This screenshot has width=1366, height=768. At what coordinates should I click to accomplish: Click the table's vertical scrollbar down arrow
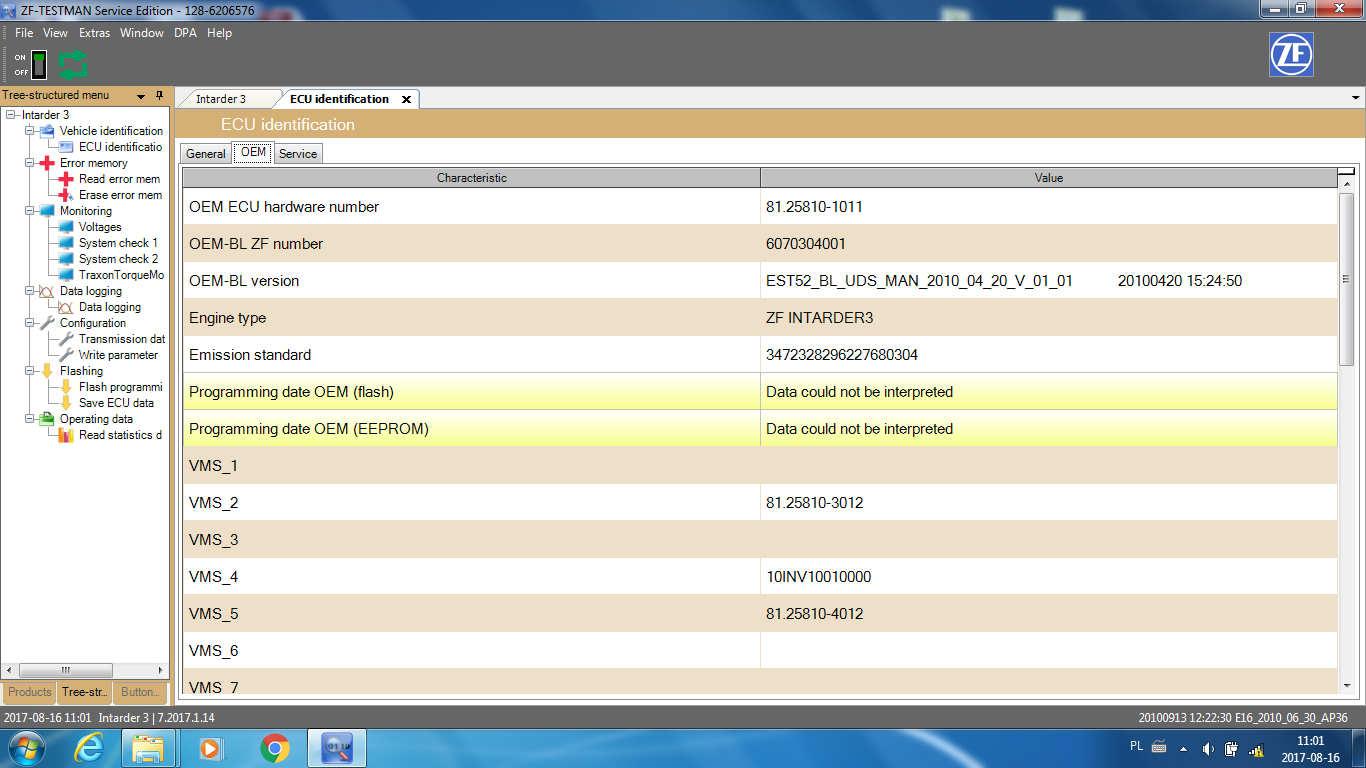pyautogui.click(x=1346, y=686)
